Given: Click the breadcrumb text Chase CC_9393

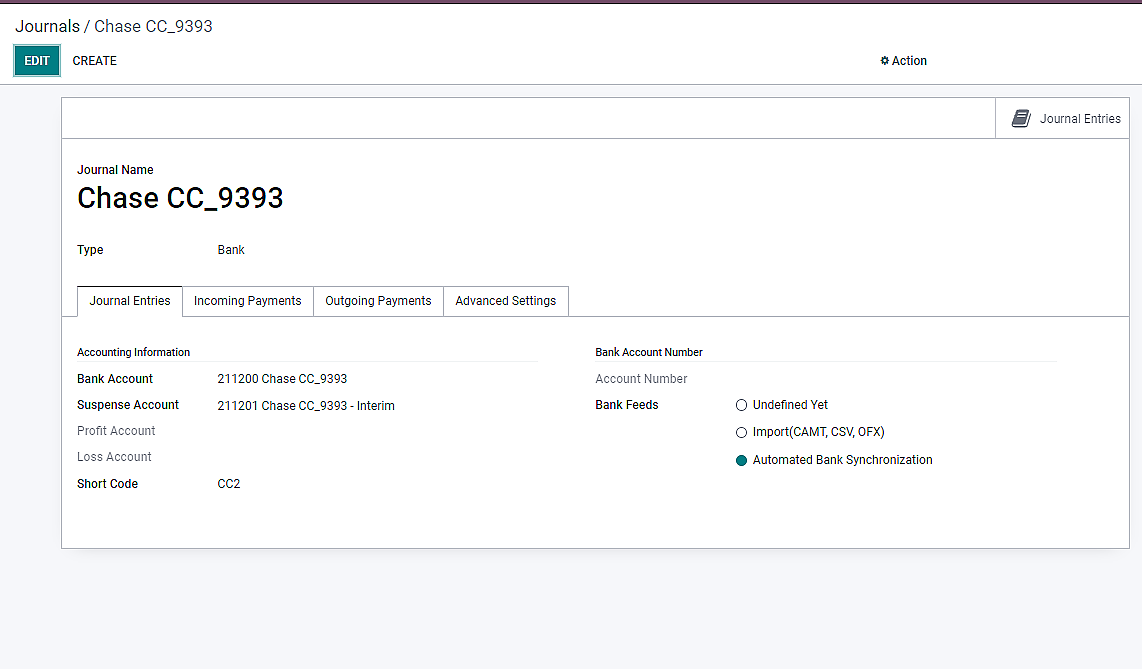Looking at the screenshot, I should [x=153, y=26].
